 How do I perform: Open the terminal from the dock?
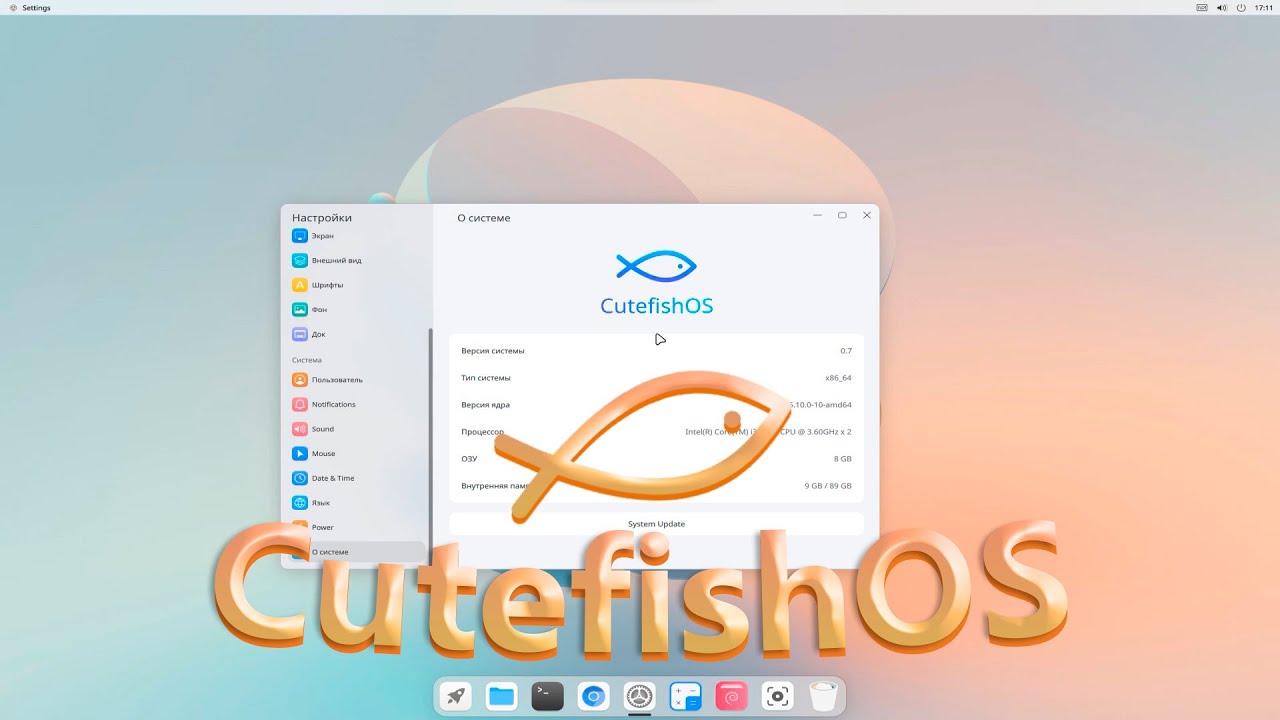click(x=547, y=696)
